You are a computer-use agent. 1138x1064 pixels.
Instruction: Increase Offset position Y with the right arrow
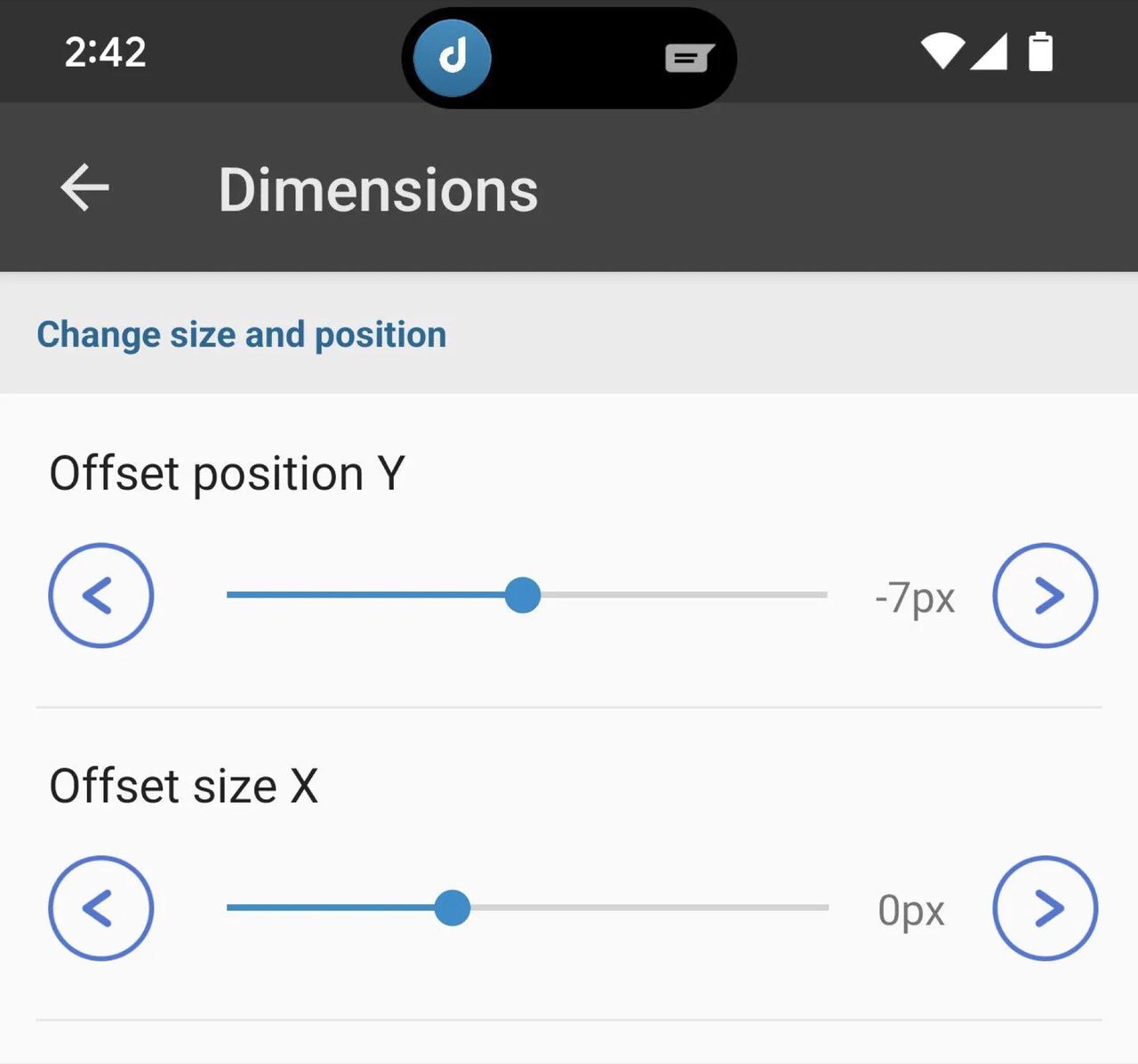point(1045,596)
